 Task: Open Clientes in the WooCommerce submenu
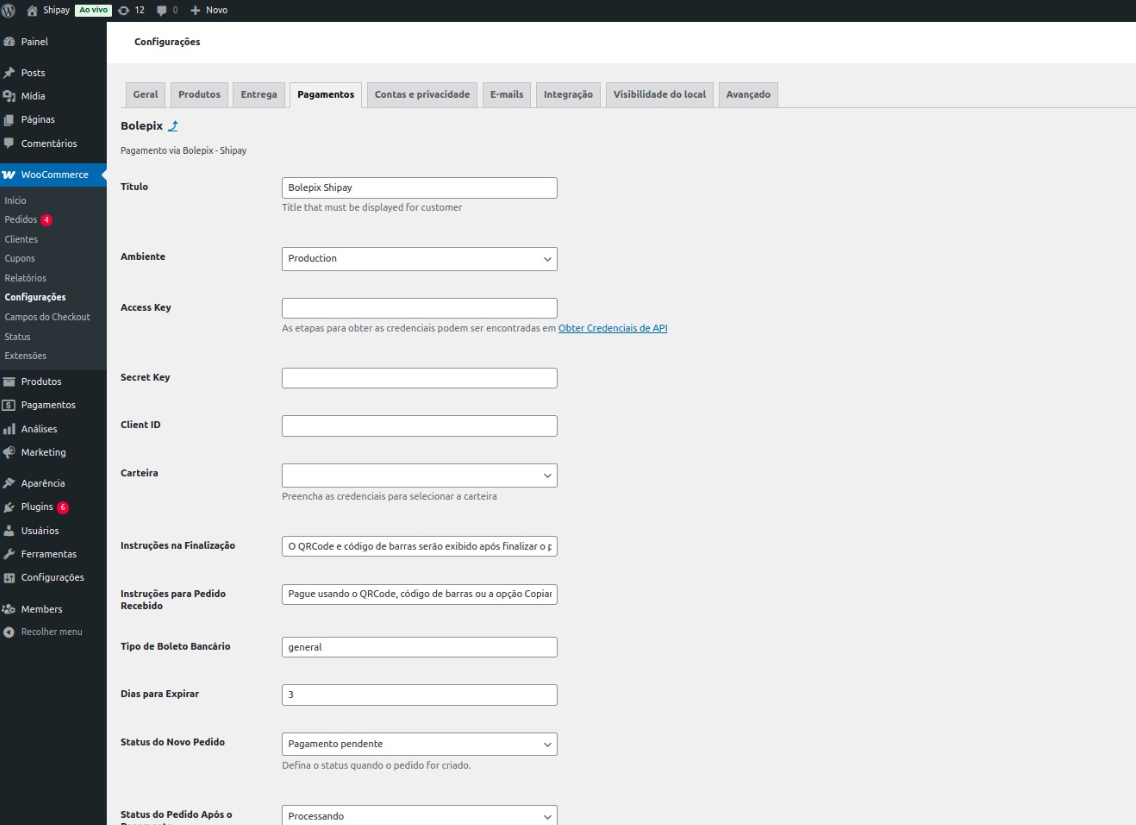[21, 239]
